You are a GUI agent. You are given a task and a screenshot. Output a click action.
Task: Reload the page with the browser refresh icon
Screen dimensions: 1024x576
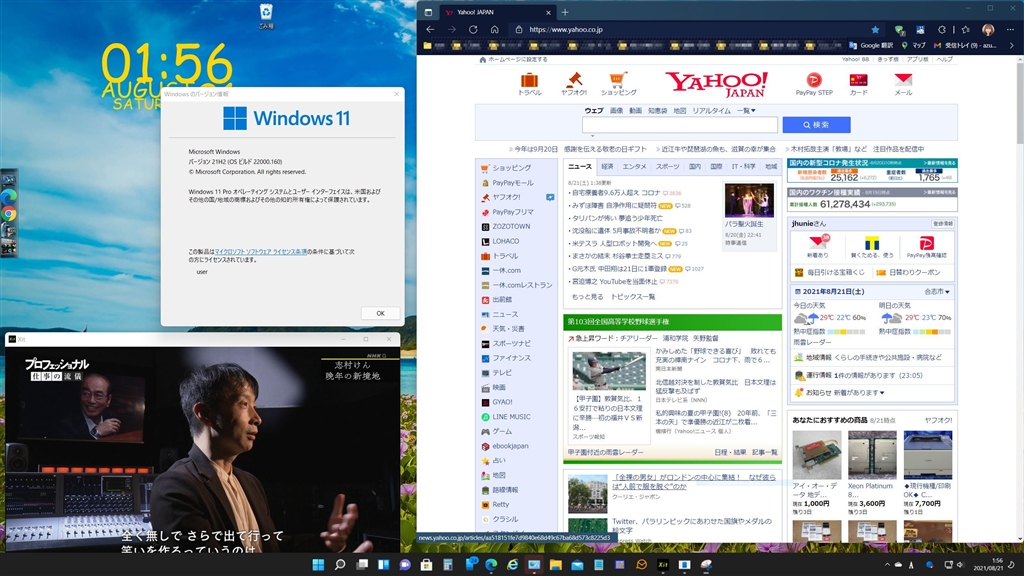(x=473, y=30)
